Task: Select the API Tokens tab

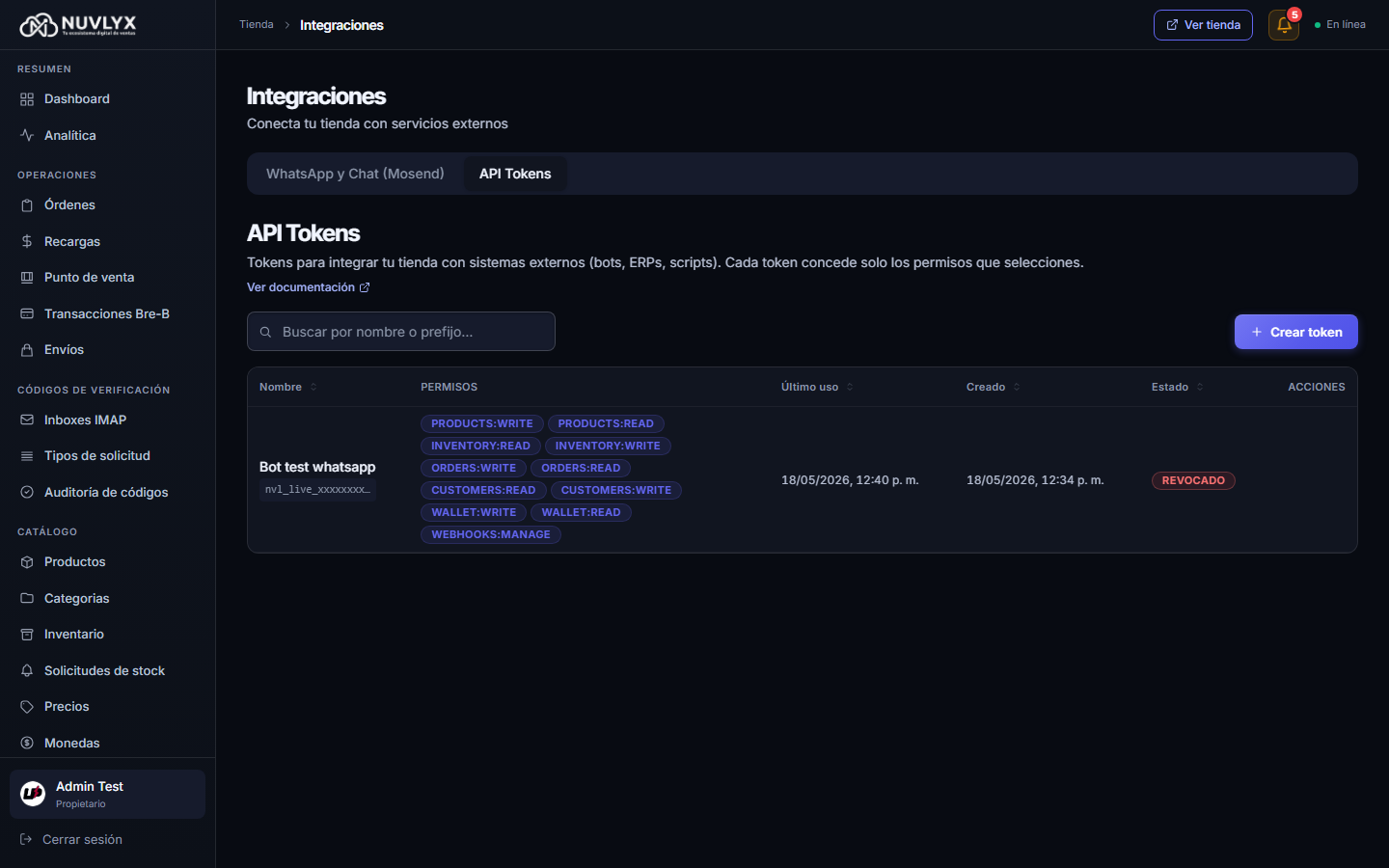Action: click(x=515, y=174)
